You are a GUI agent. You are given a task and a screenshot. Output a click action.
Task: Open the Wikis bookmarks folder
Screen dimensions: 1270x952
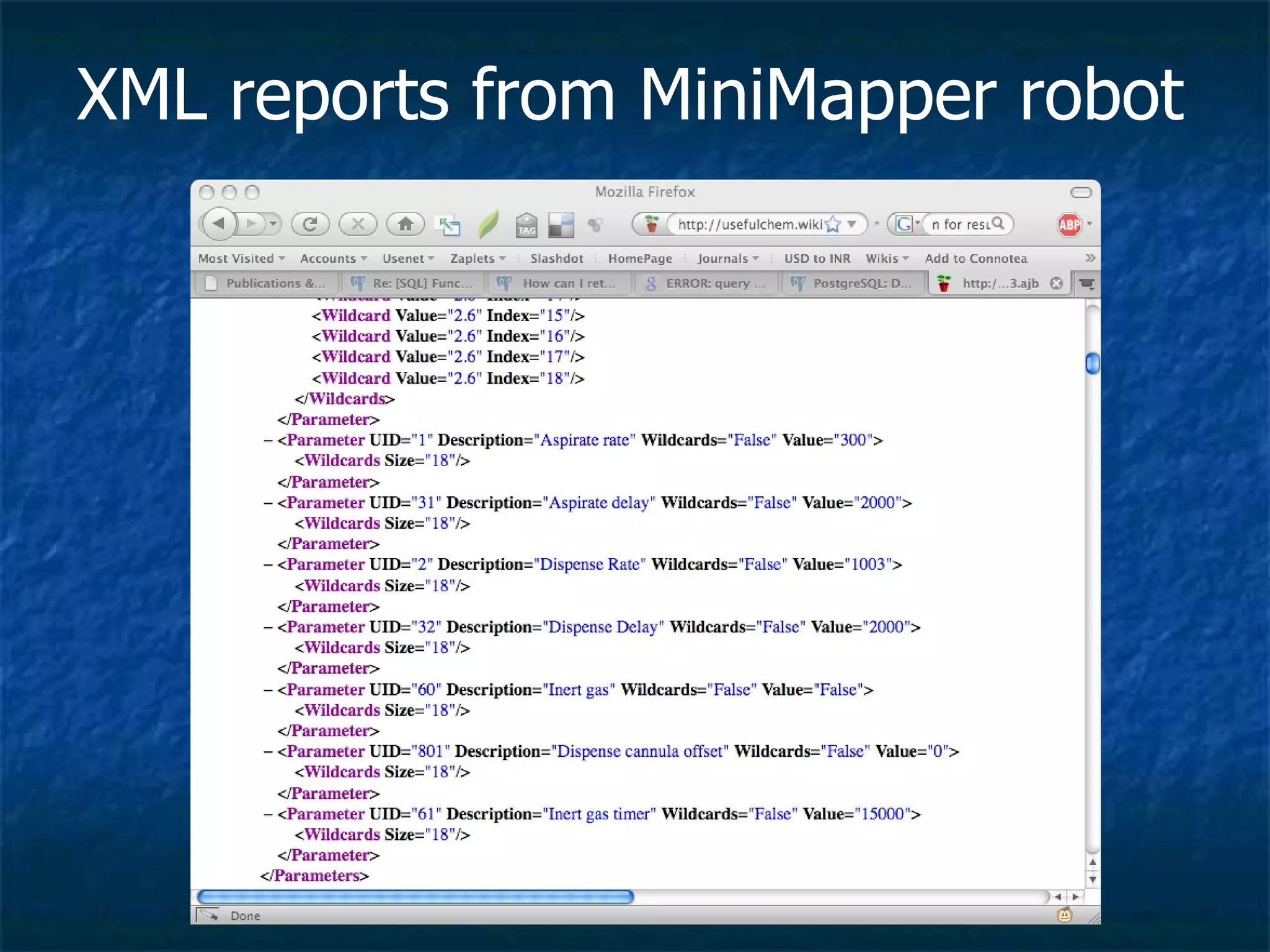pos(887,258)
